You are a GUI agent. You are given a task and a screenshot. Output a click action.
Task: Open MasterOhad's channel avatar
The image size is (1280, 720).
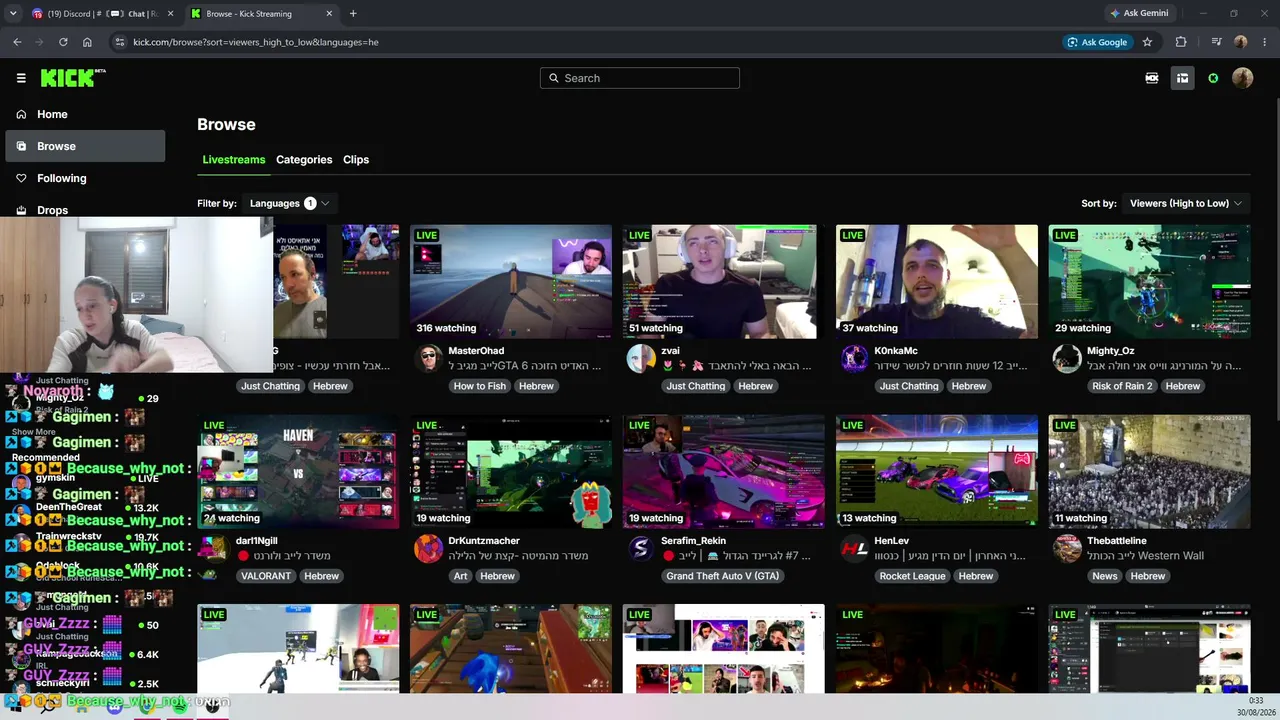429,358
